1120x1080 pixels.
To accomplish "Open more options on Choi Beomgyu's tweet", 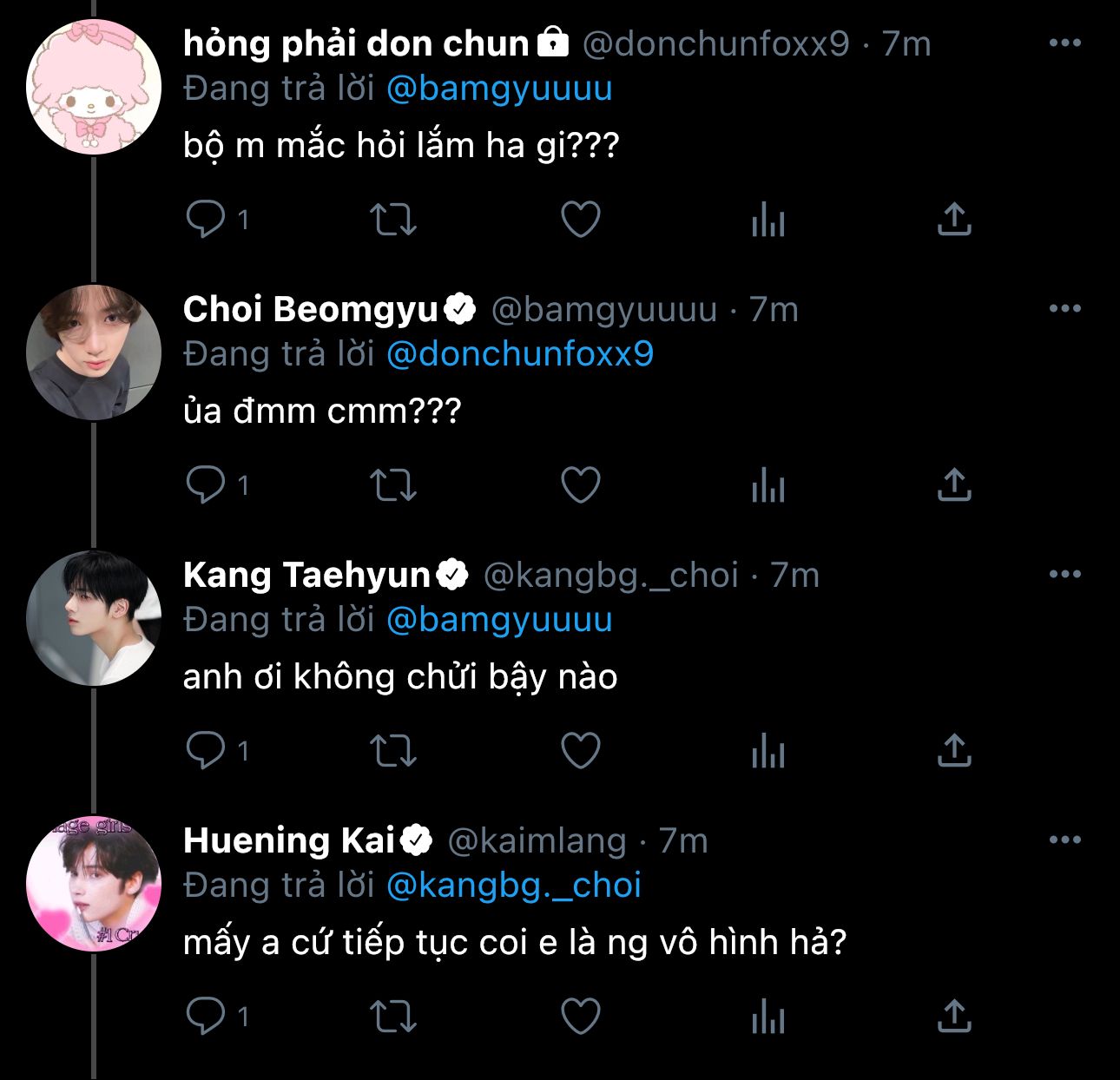I will (1065, 308).
